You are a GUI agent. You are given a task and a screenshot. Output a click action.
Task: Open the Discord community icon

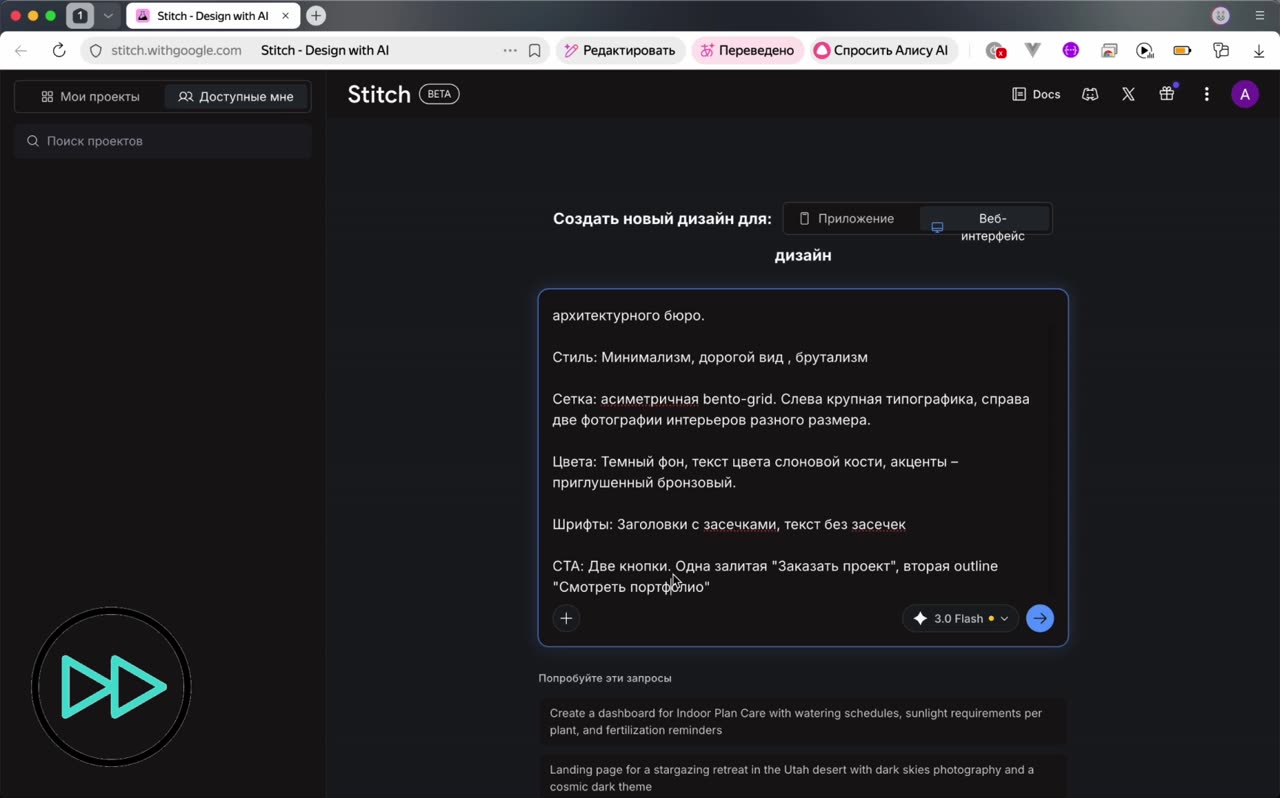(1090, 94)
